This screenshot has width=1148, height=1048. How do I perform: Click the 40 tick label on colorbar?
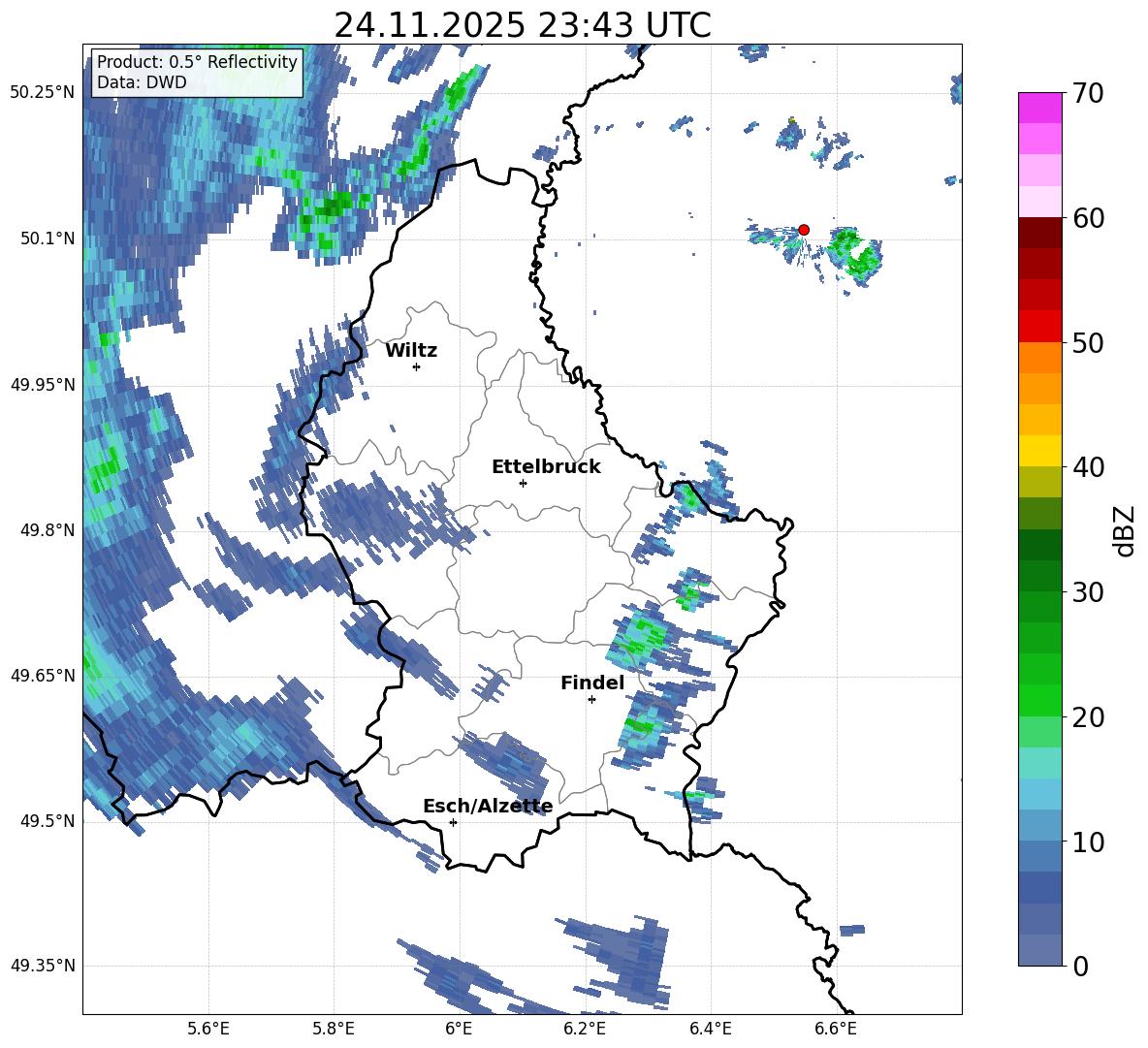(x=1088, y=467)
